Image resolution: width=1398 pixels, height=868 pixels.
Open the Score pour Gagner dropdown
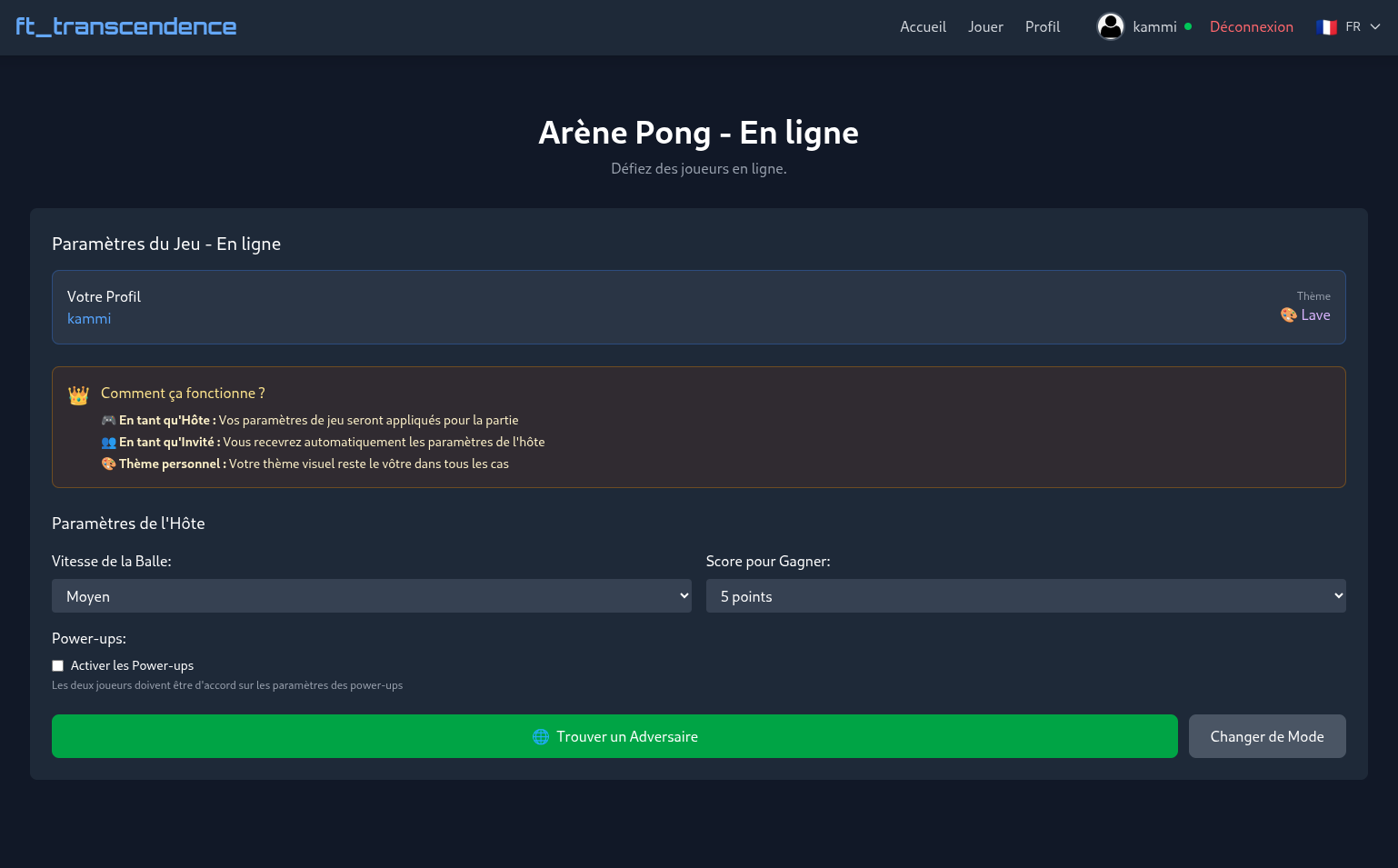tap(1026, 596)
